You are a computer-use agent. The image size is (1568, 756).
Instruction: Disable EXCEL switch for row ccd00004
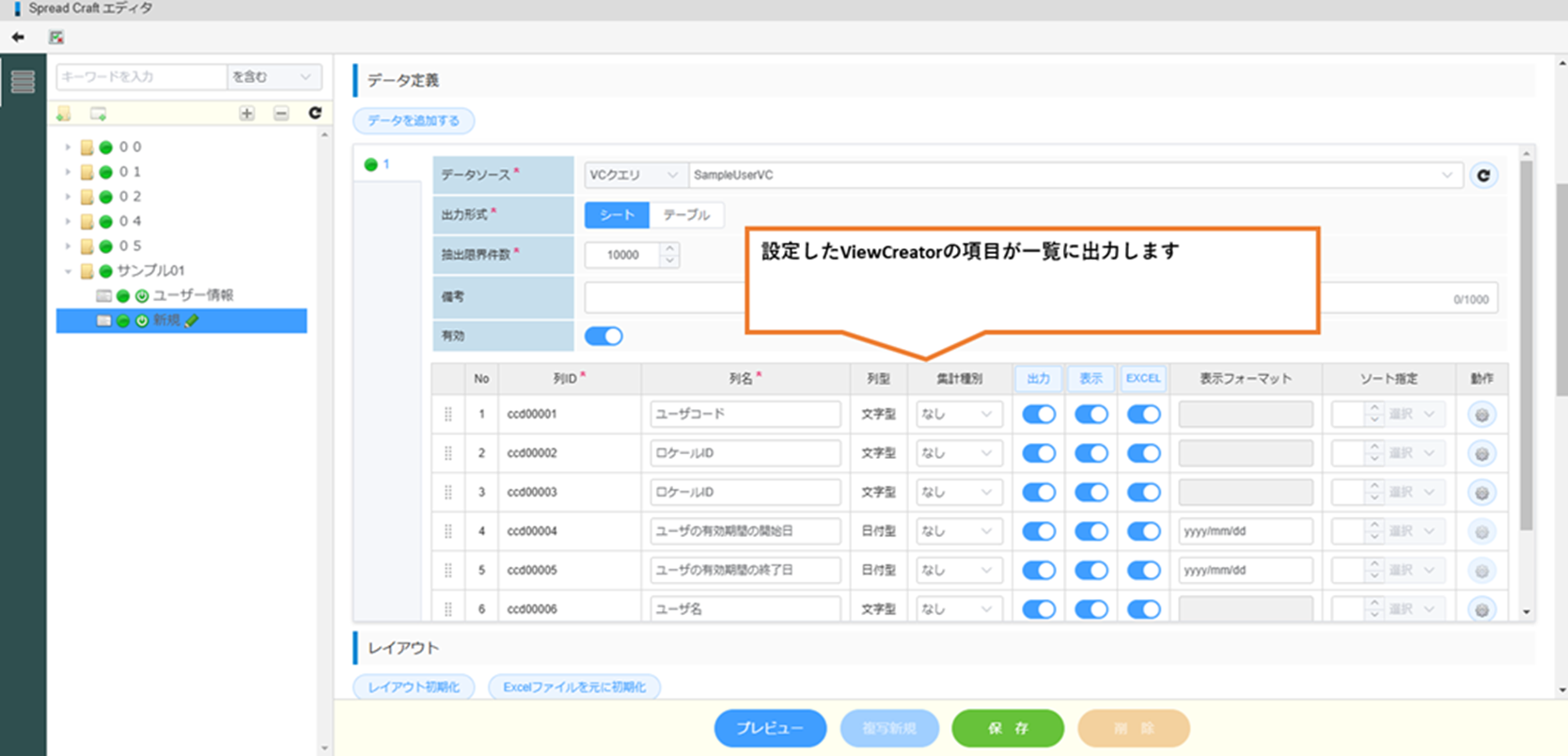pyautogui.click(x=1143, y=531)
